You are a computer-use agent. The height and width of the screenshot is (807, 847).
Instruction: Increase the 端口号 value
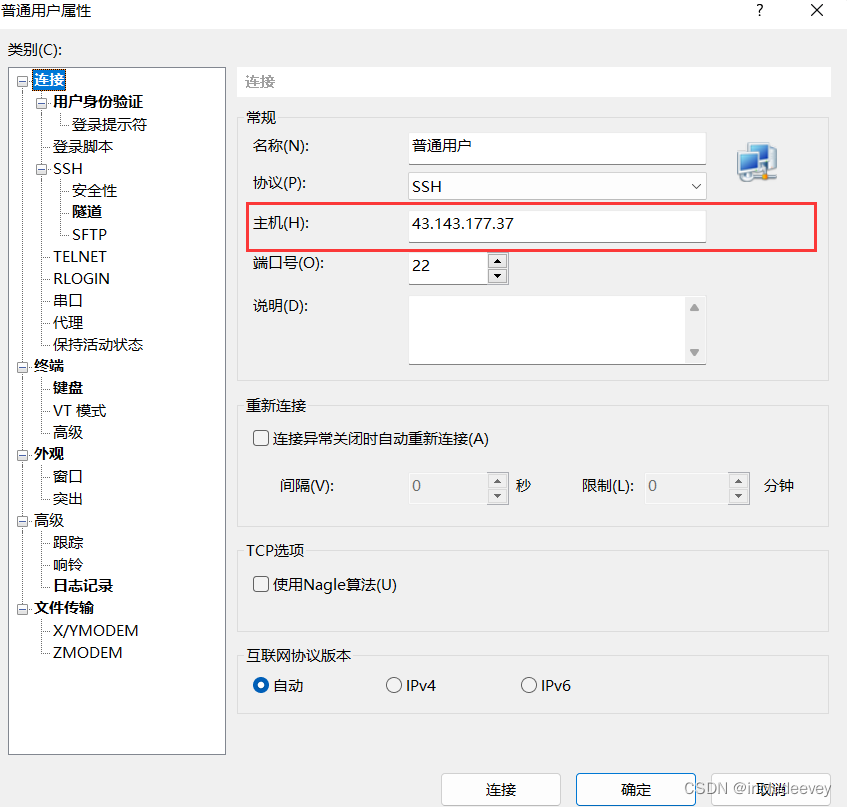point(498,261)
